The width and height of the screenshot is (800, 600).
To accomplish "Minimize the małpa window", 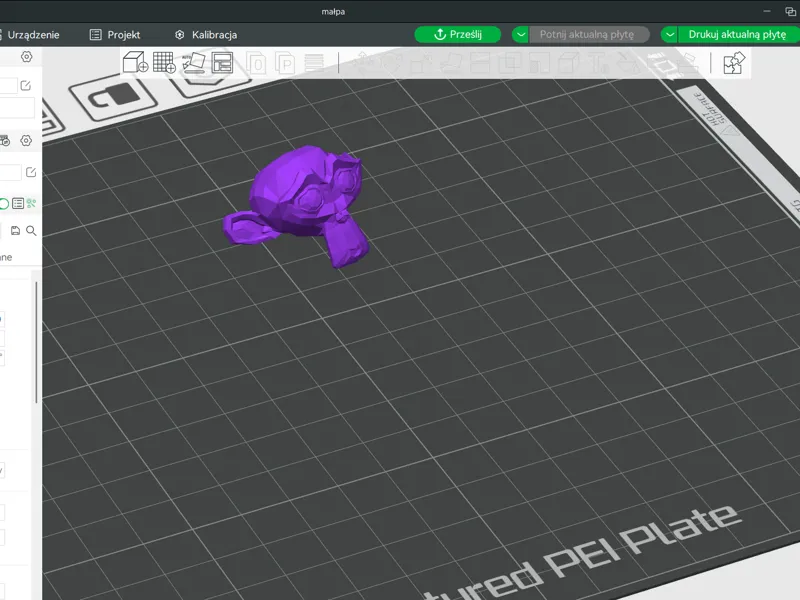I will pyautogui.click(x=767, y=11).
